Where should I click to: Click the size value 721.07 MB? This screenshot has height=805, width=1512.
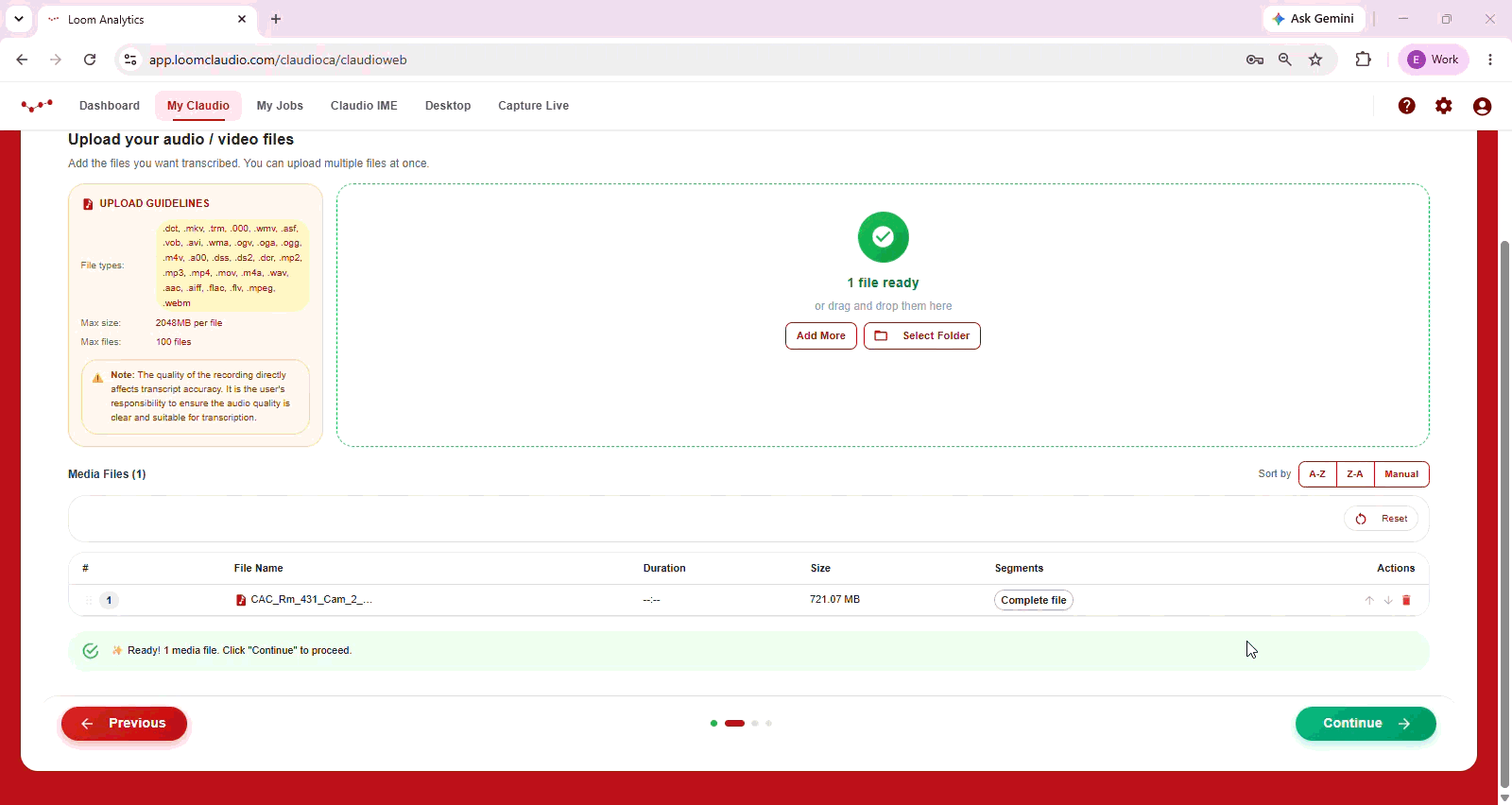click(834, 600)
